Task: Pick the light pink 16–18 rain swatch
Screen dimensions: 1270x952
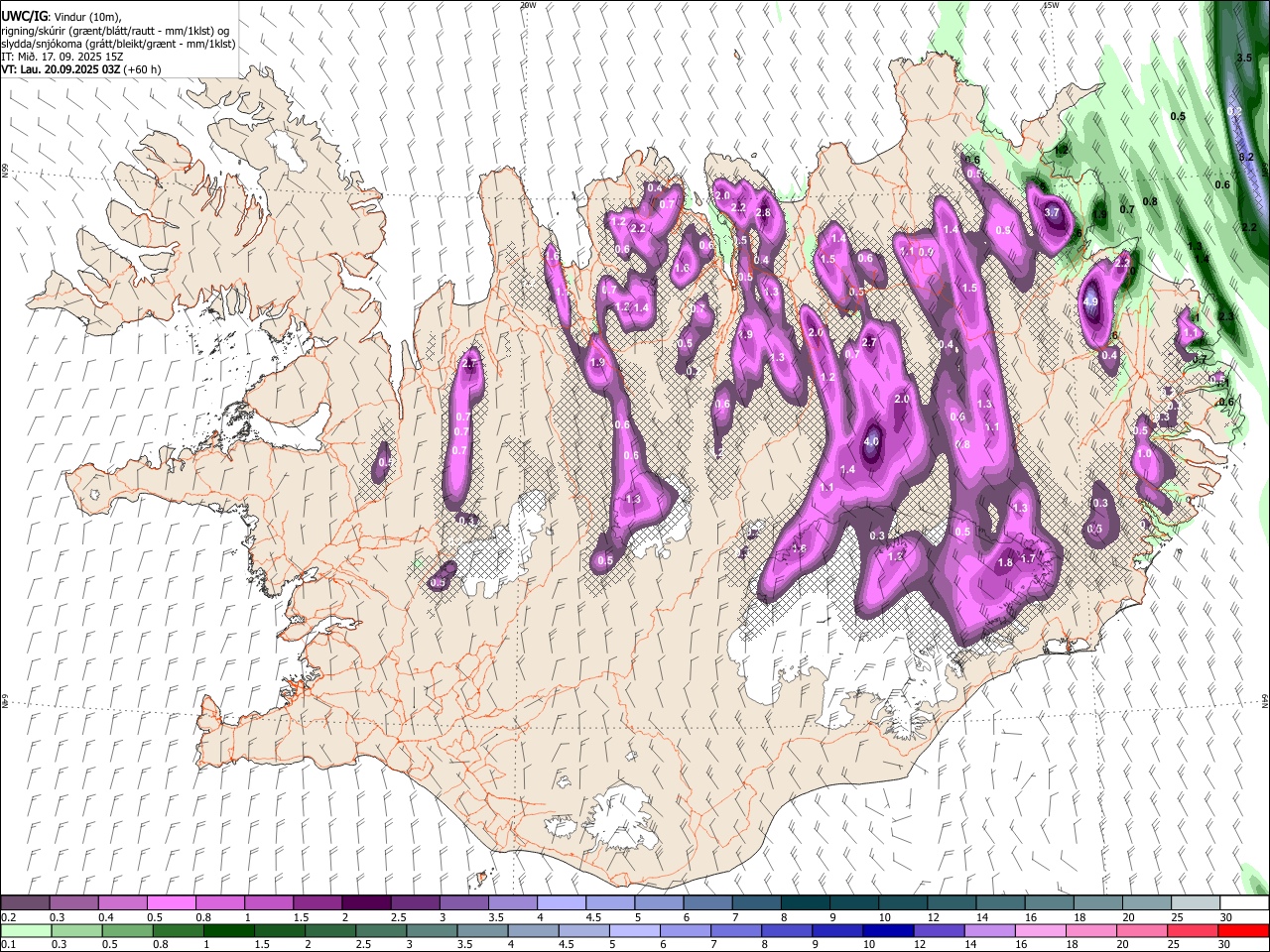Action: pyautogui.click(x=1041, y=931)
